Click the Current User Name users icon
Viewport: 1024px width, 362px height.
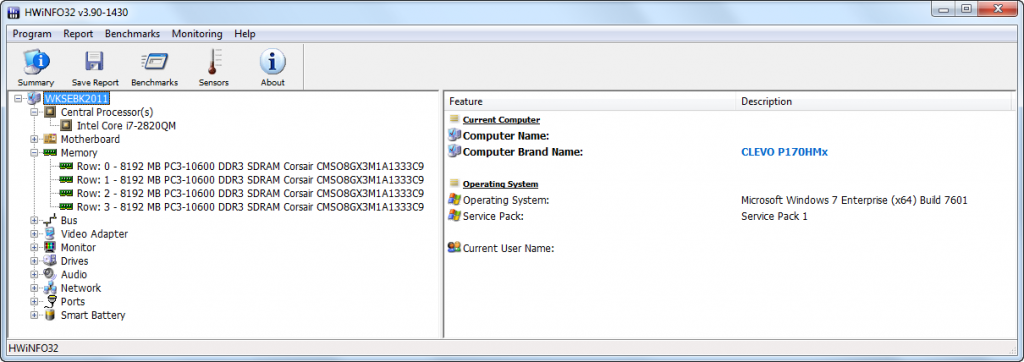(x=455, y=248)
